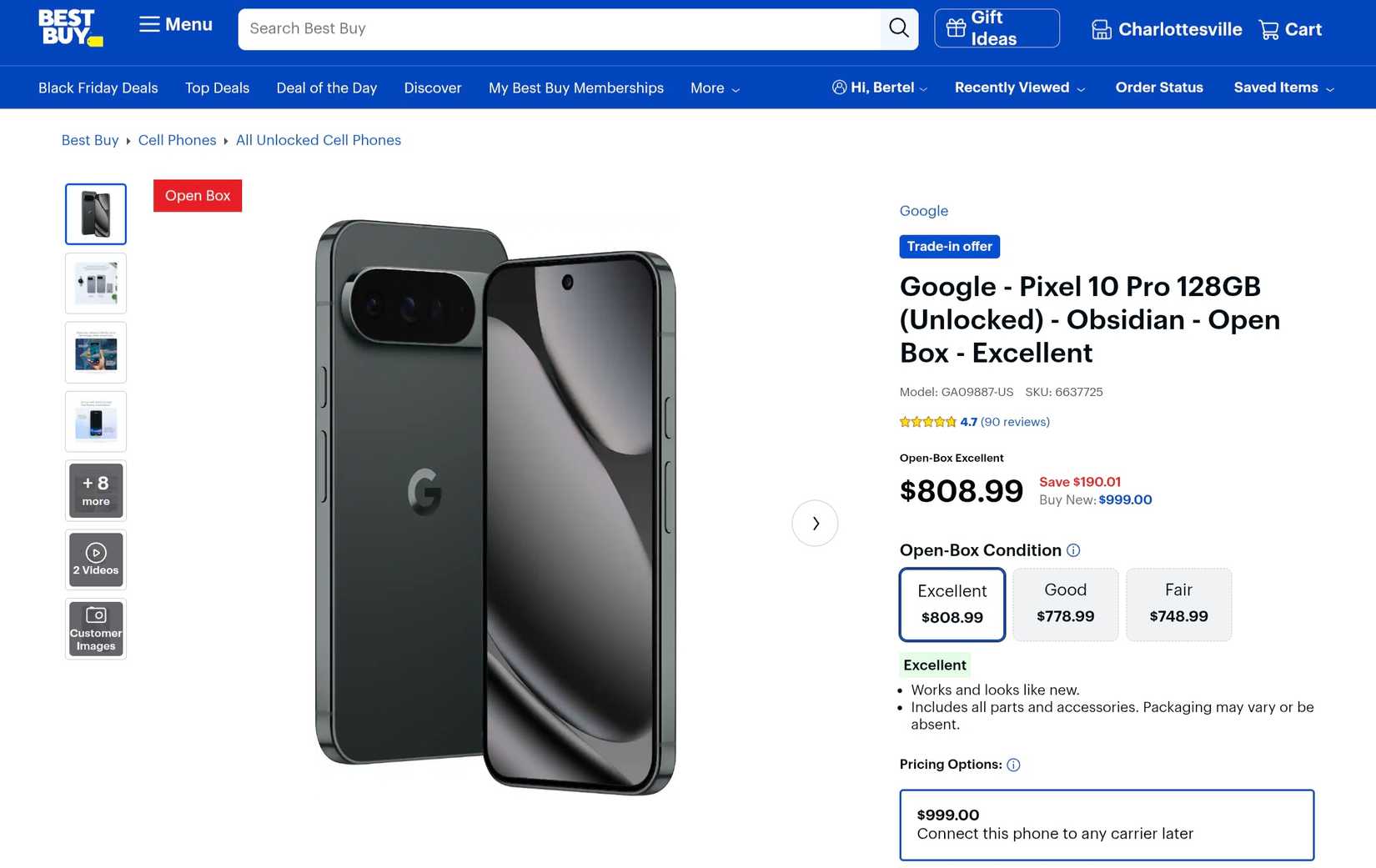This screenshot has width=1376, height=868.
Task: Click the Cell Phones breadcrumb link
Action: [177, 140]
